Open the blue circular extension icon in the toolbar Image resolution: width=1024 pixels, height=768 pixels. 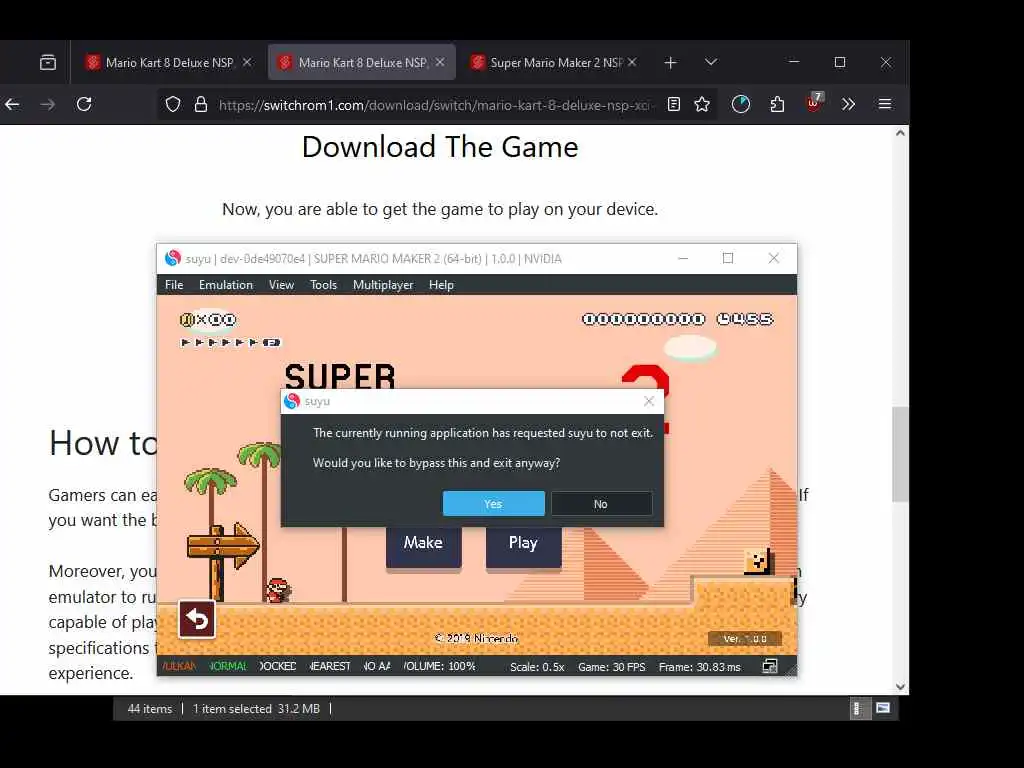tap(741, 104)
